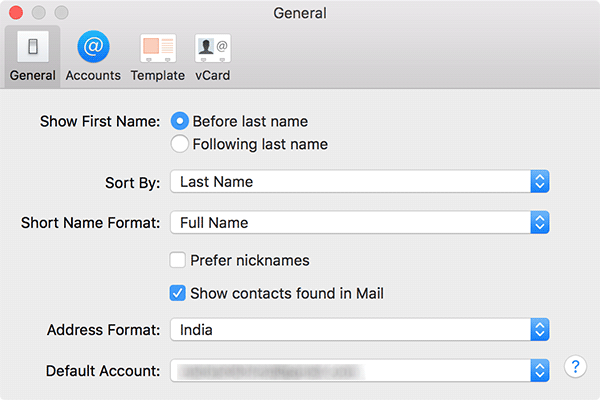Click the Default Account label

[103, 371]
